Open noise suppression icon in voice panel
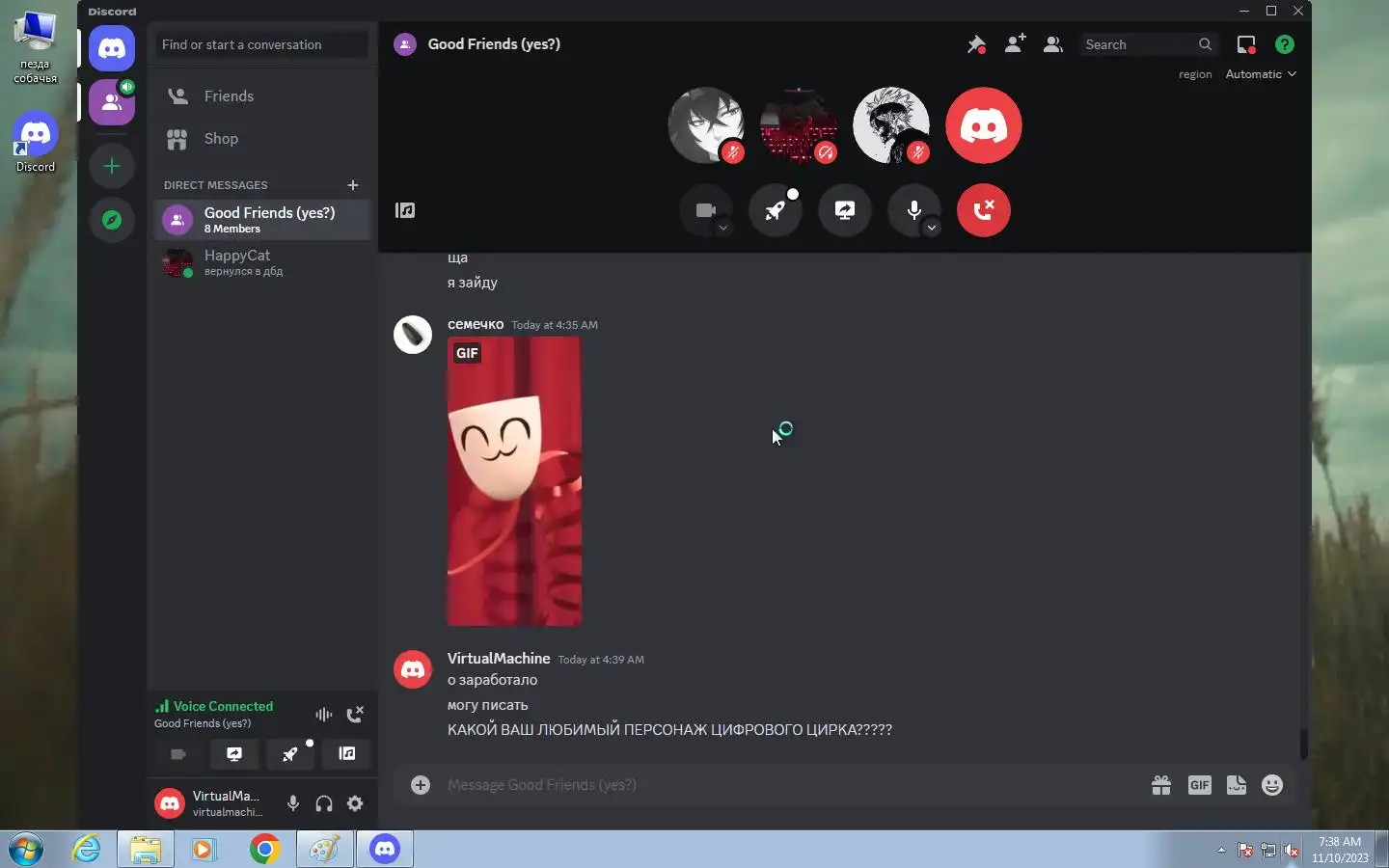 (324, 715)
